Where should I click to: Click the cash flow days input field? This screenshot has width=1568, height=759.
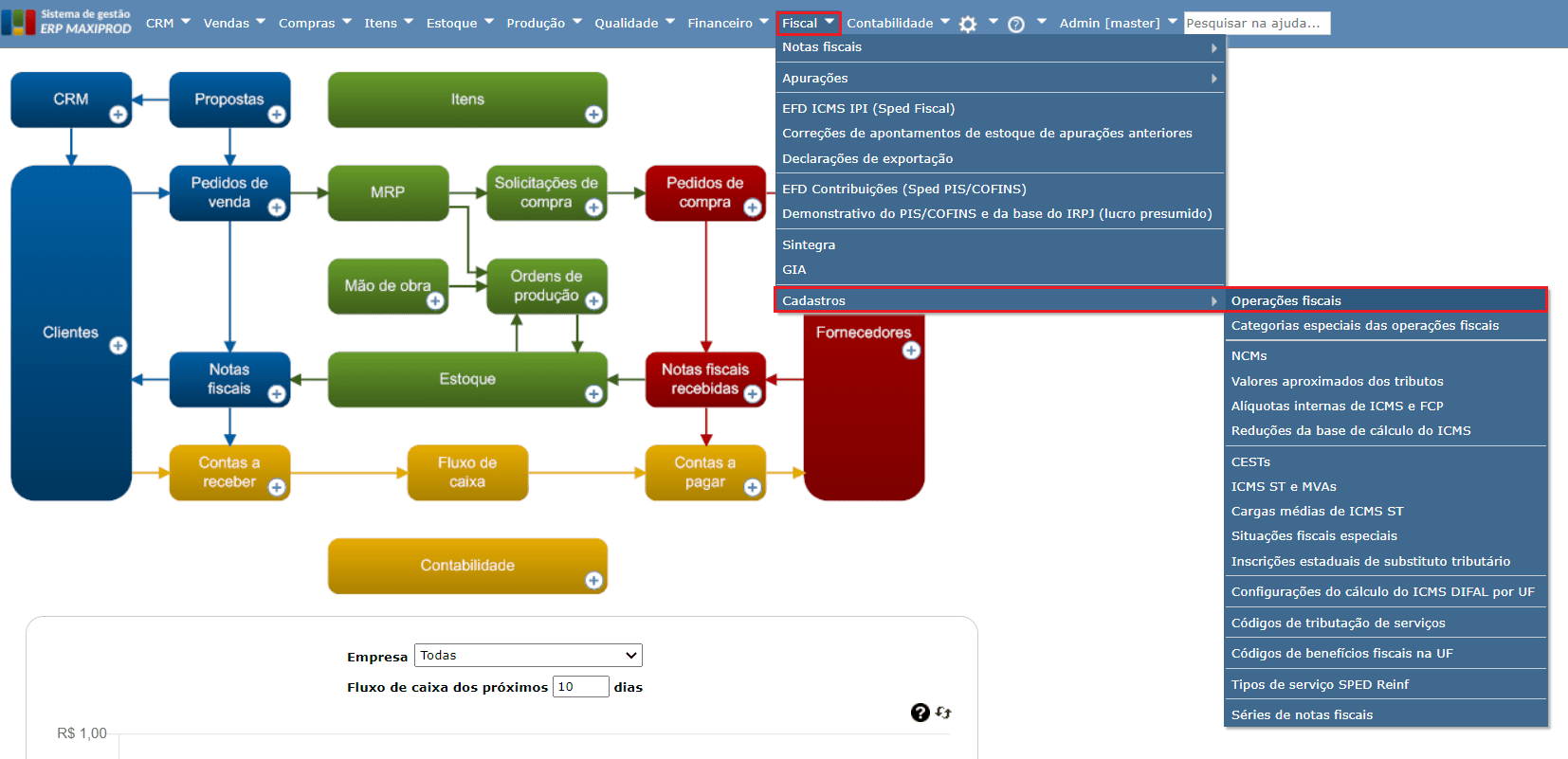pyautogui.click(x=581, y=687)
